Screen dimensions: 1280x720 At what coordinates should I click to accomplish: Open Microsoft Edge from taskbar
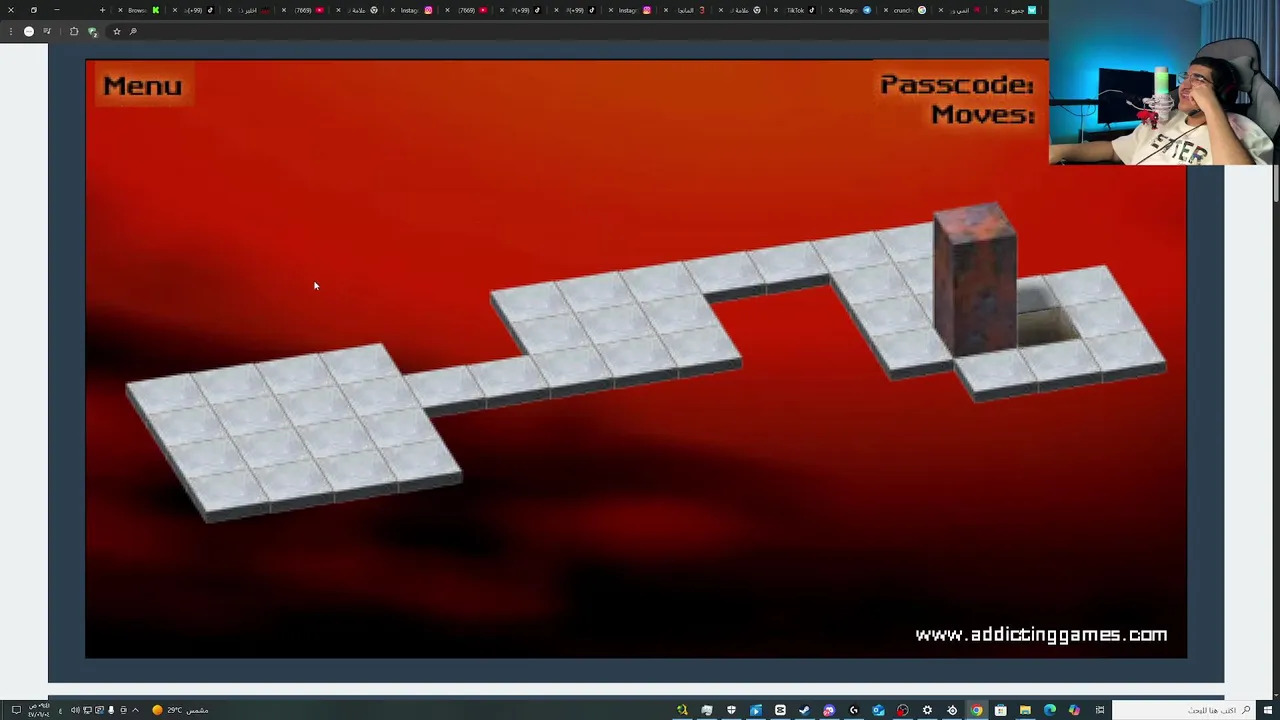tap(1049, 710)
